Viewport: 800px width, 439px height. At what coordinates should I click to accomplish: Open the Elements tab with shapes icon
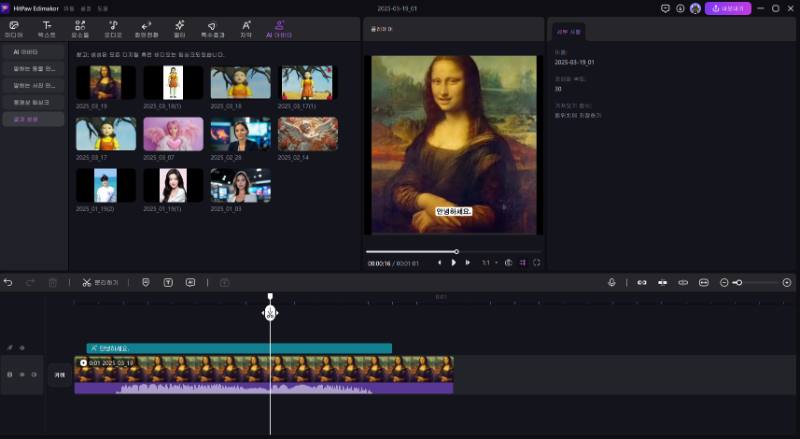(80, 29)
